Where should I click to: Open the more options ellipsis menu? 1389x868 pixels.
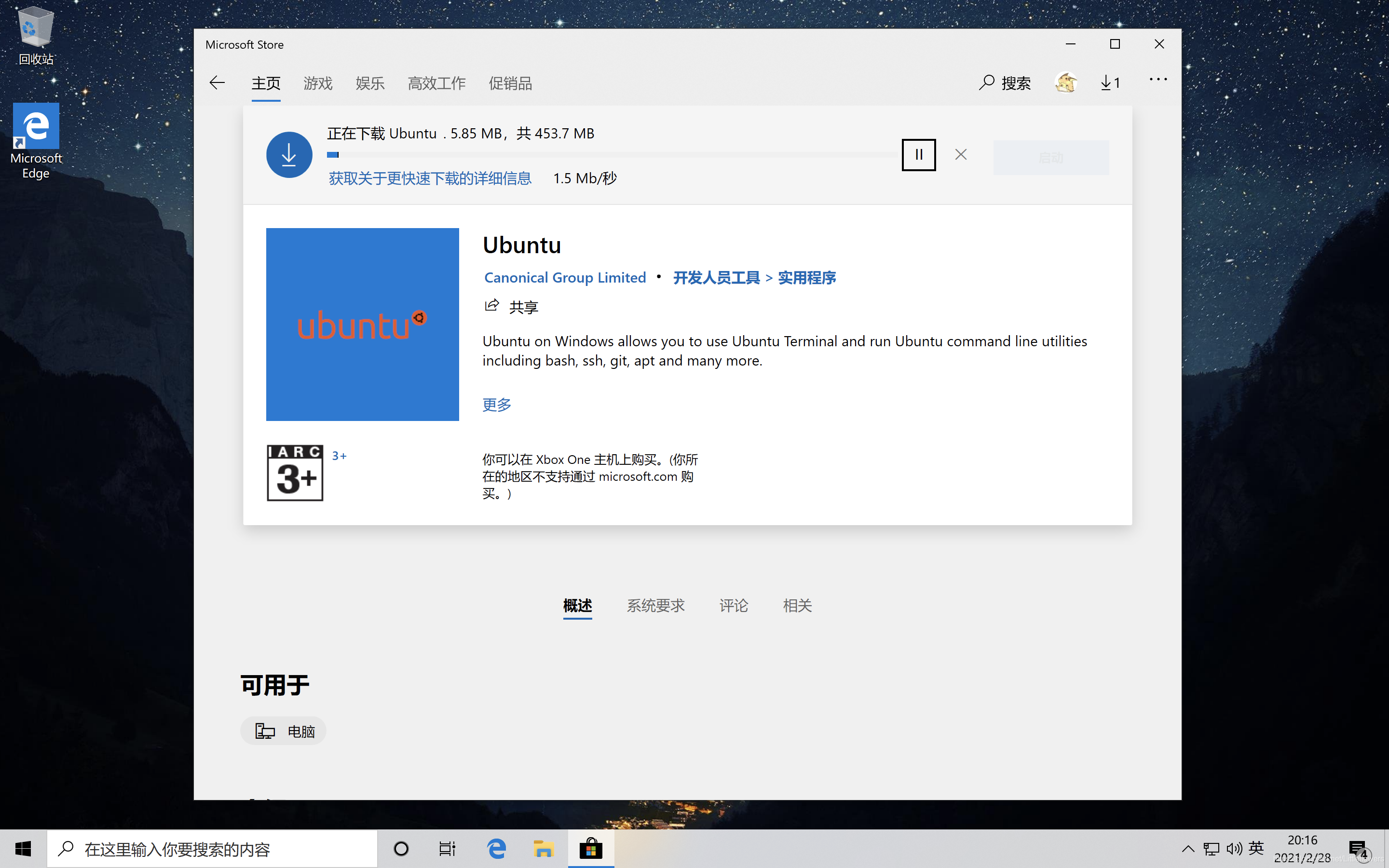point(1158,79)
